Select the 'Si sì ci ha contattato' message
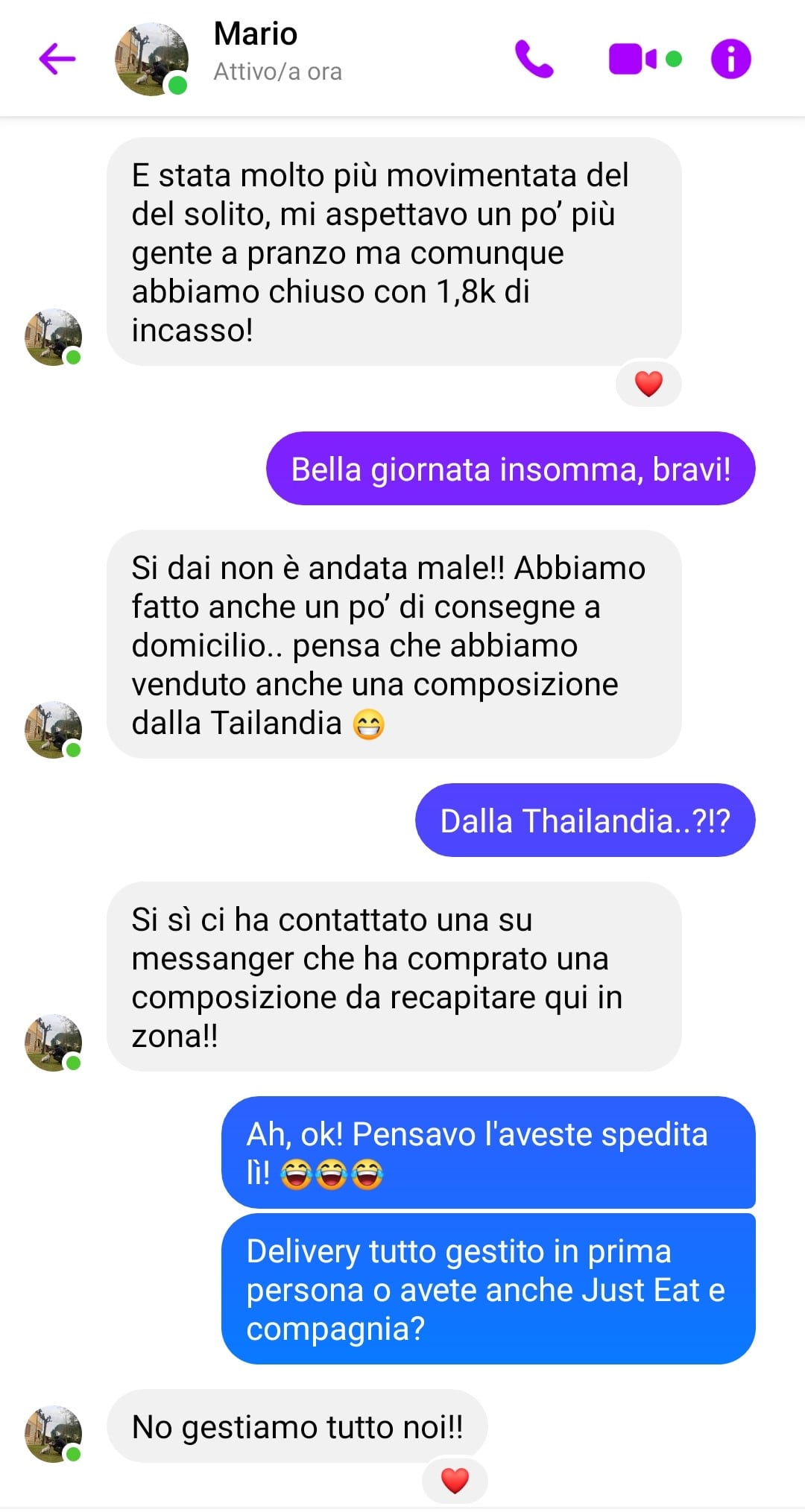The height and width of the screenshot is (1512, 805). click(x=394, y=977)
